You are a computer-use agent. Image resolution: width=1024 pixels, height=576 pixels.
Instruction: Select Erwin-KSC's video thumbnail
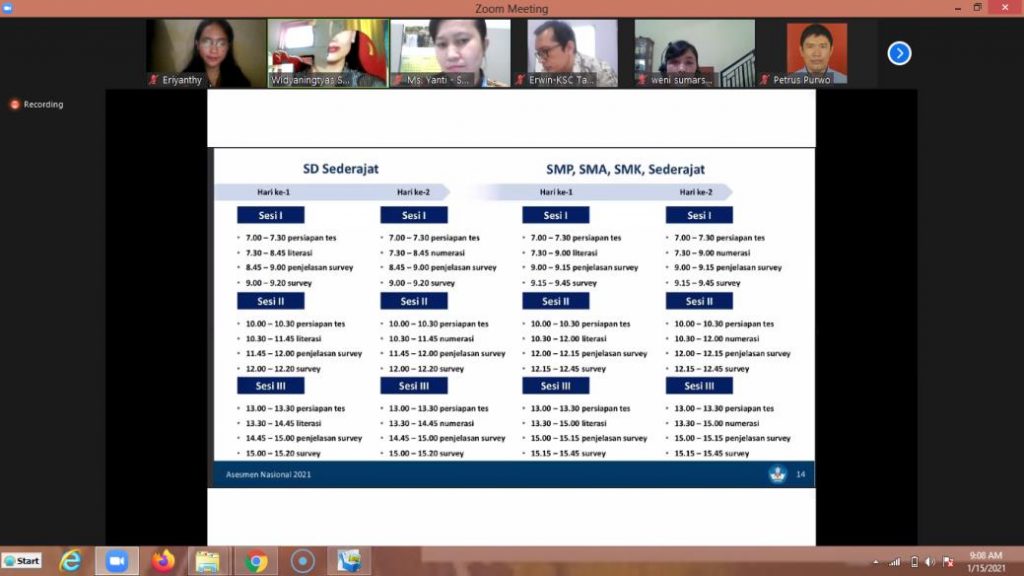click(x=572, y=53)
